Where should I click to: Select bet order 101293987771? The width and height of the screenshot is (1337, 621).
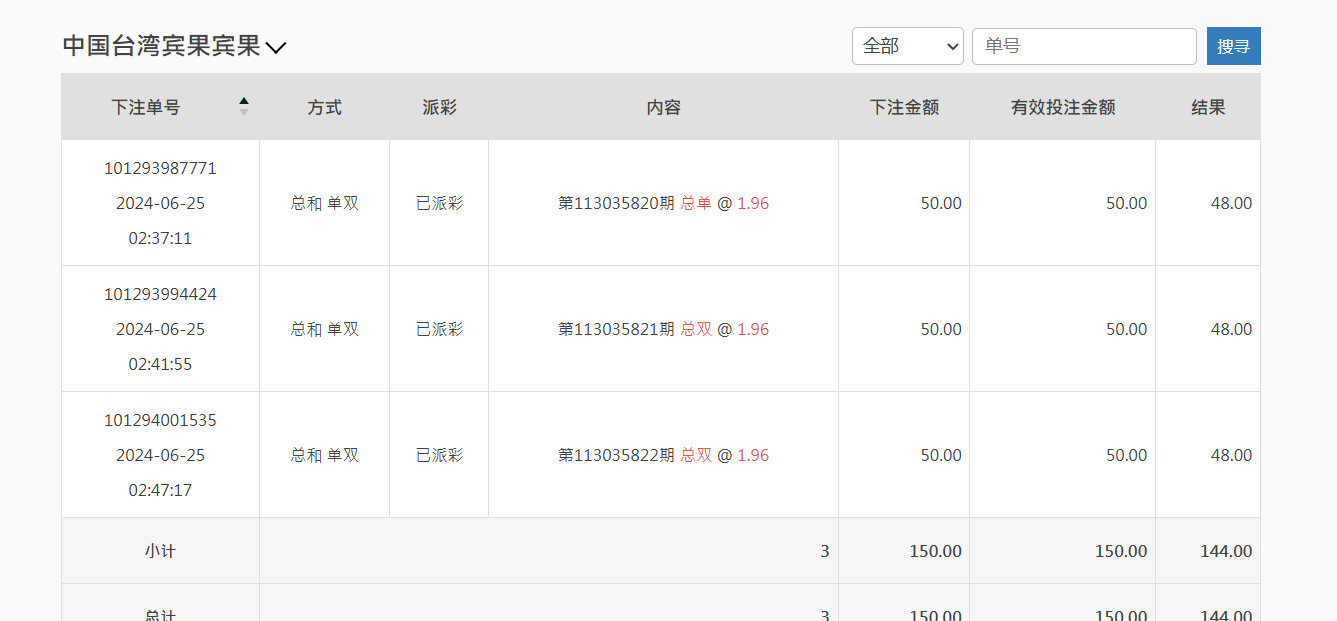[x=160, y=168]
